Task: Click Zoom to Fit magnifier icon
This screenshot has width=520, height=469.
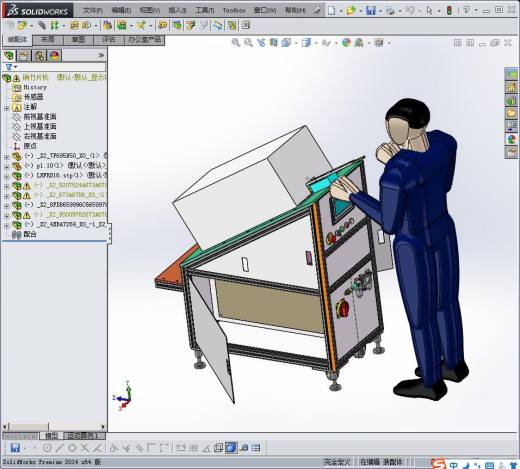Action: pos(236,43)
